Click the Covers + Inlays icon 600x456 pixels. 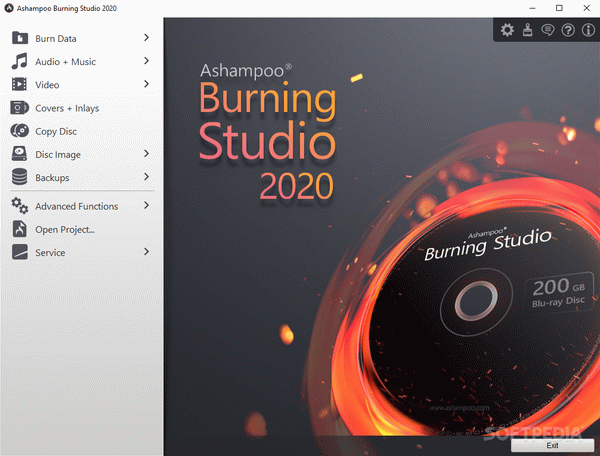click(20, 108)
